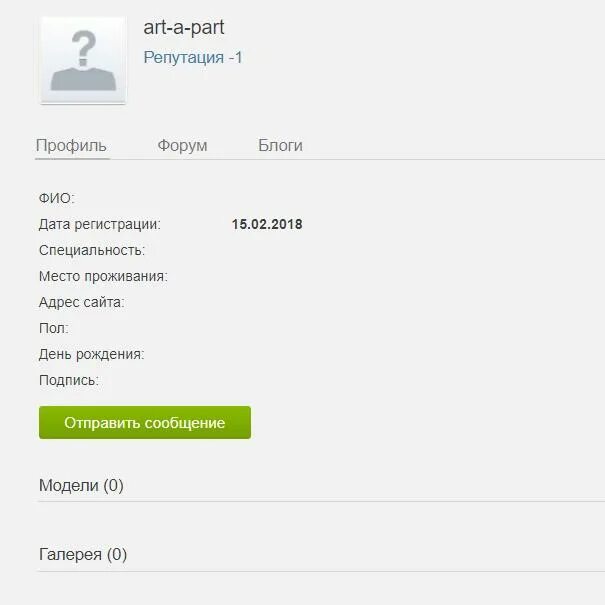This screenshot has width=605, height=605.
Task: Click the question mark on avatar
Action: (84, 48)
